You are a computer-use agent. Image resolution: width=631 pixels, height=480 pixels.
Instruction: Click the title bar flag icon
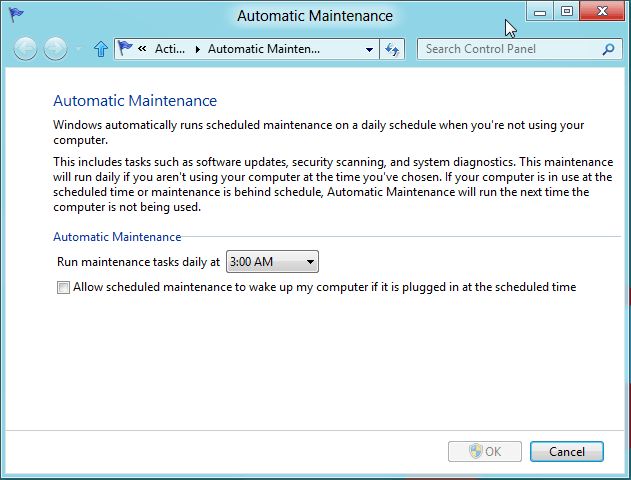click(x=16, y=15)
